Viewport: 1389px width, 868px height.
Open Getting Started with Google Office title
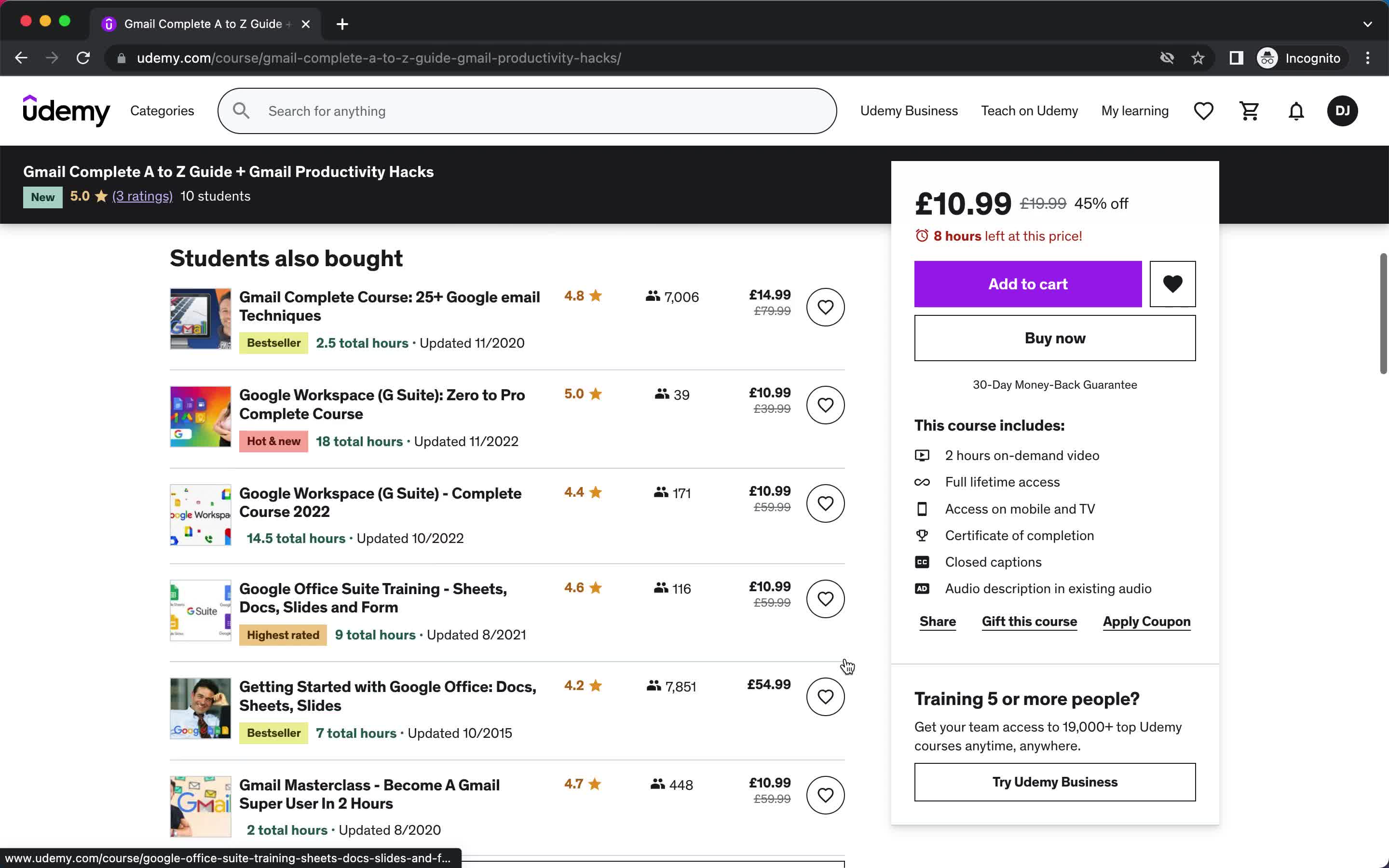(x=387, y=696)
